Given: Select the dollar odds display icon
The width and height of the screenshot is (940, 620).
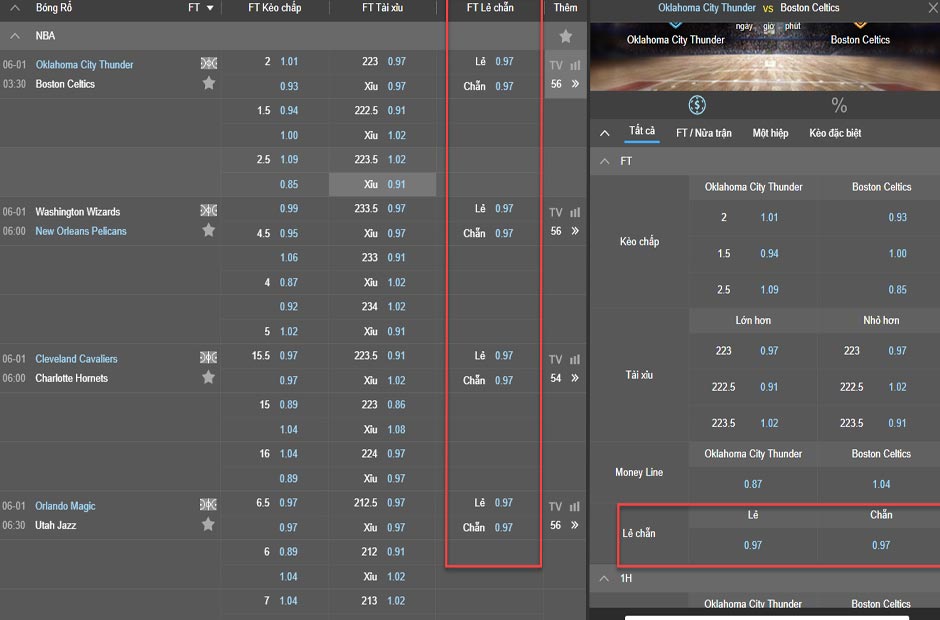Looking at the screenshot, I should pos(697,105).
